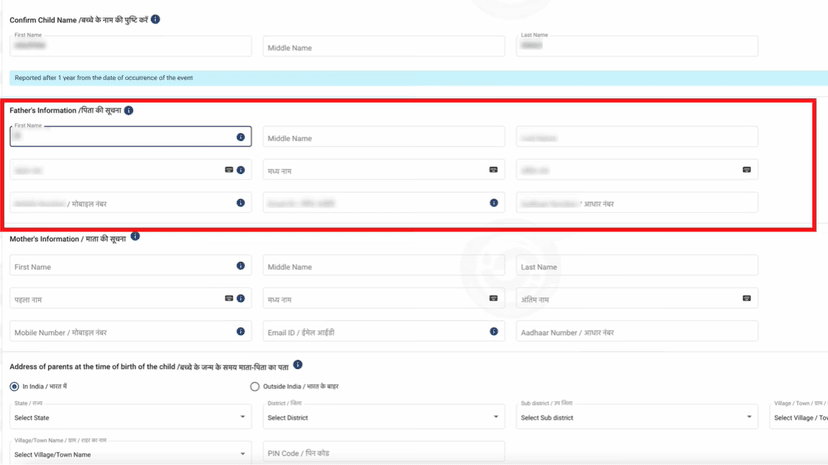Click the Father's Middle Name field
Screen dimensions: 828x465
[x=383, y=138]
